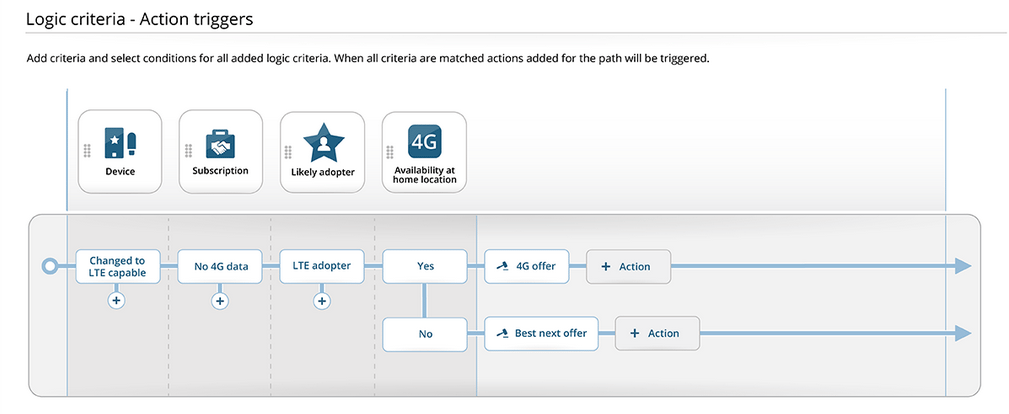
Task: Add condition under Changed to LTE capable
Action: (x=117, y=300)
